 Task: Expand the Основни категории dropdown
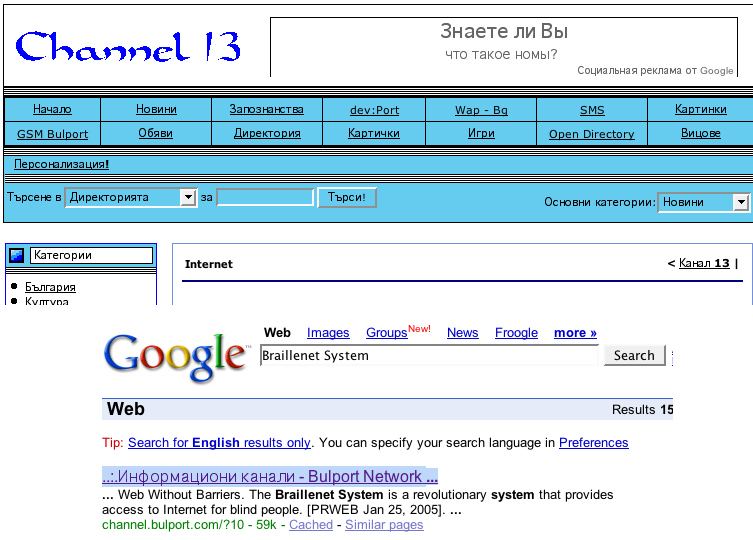pyautogui.click(x=703, y=202)
